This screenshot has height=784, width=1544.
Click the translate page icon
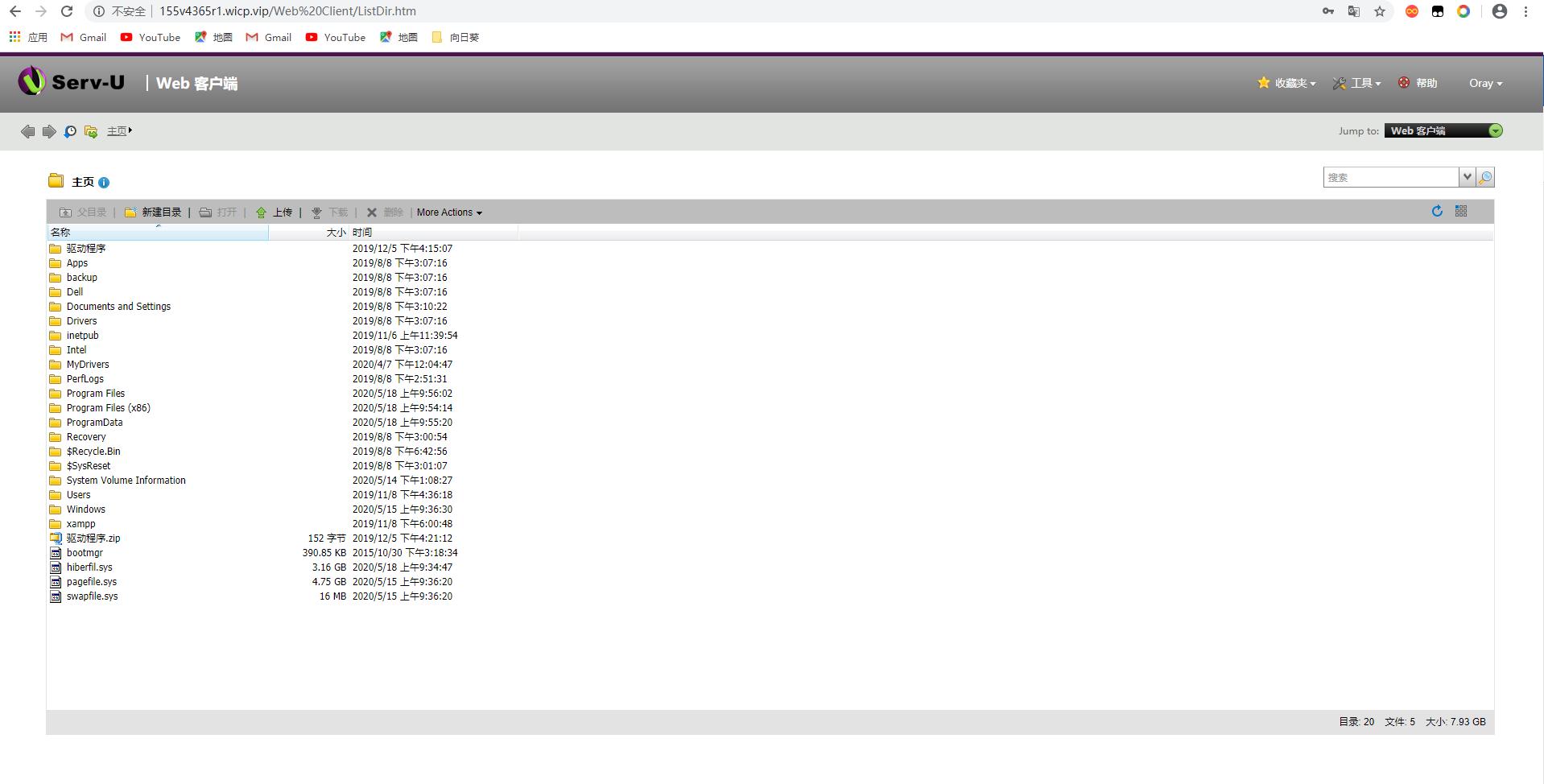click(x=1354, y=11)
